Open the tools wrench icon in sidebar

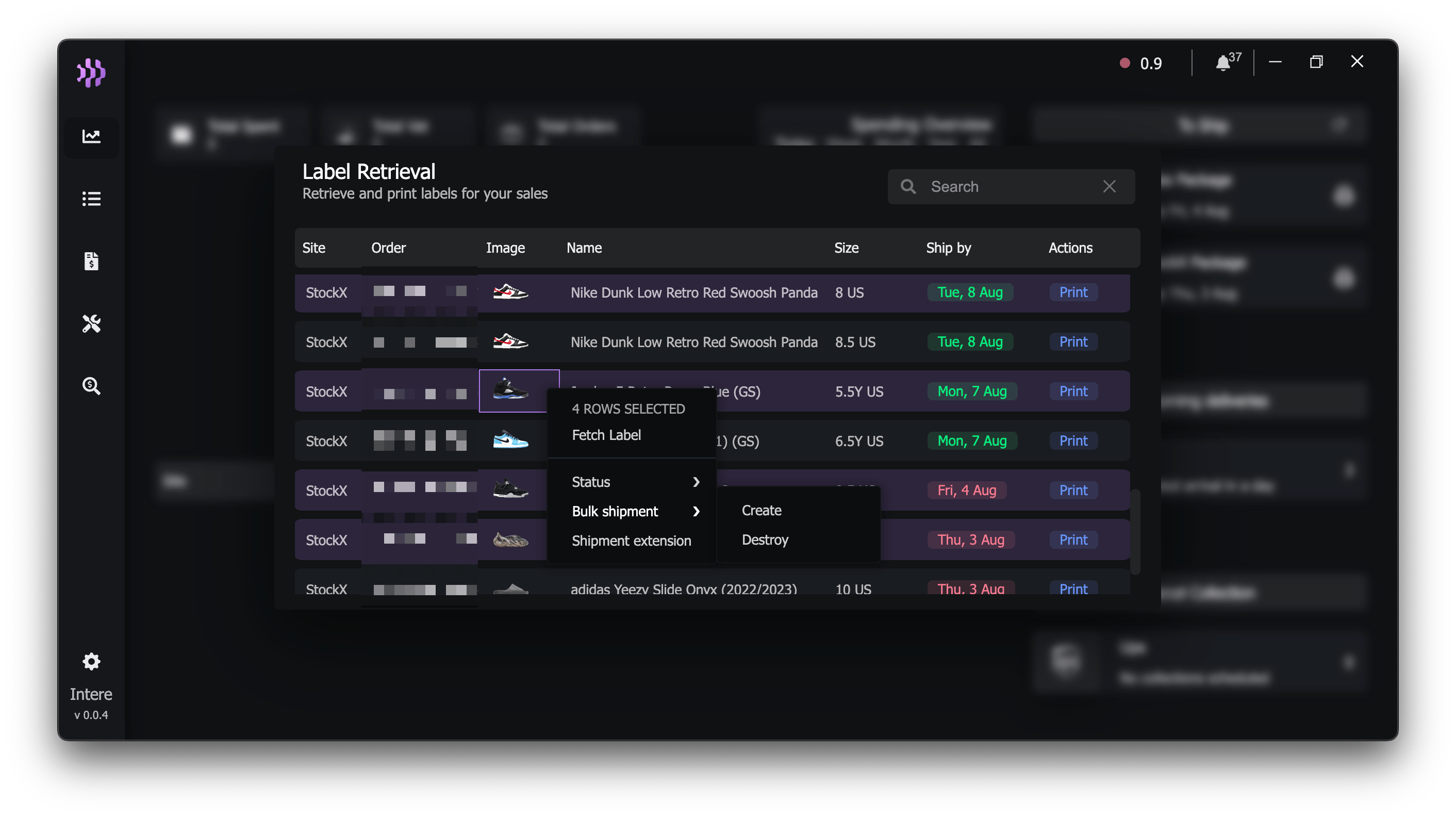(91, 323)
